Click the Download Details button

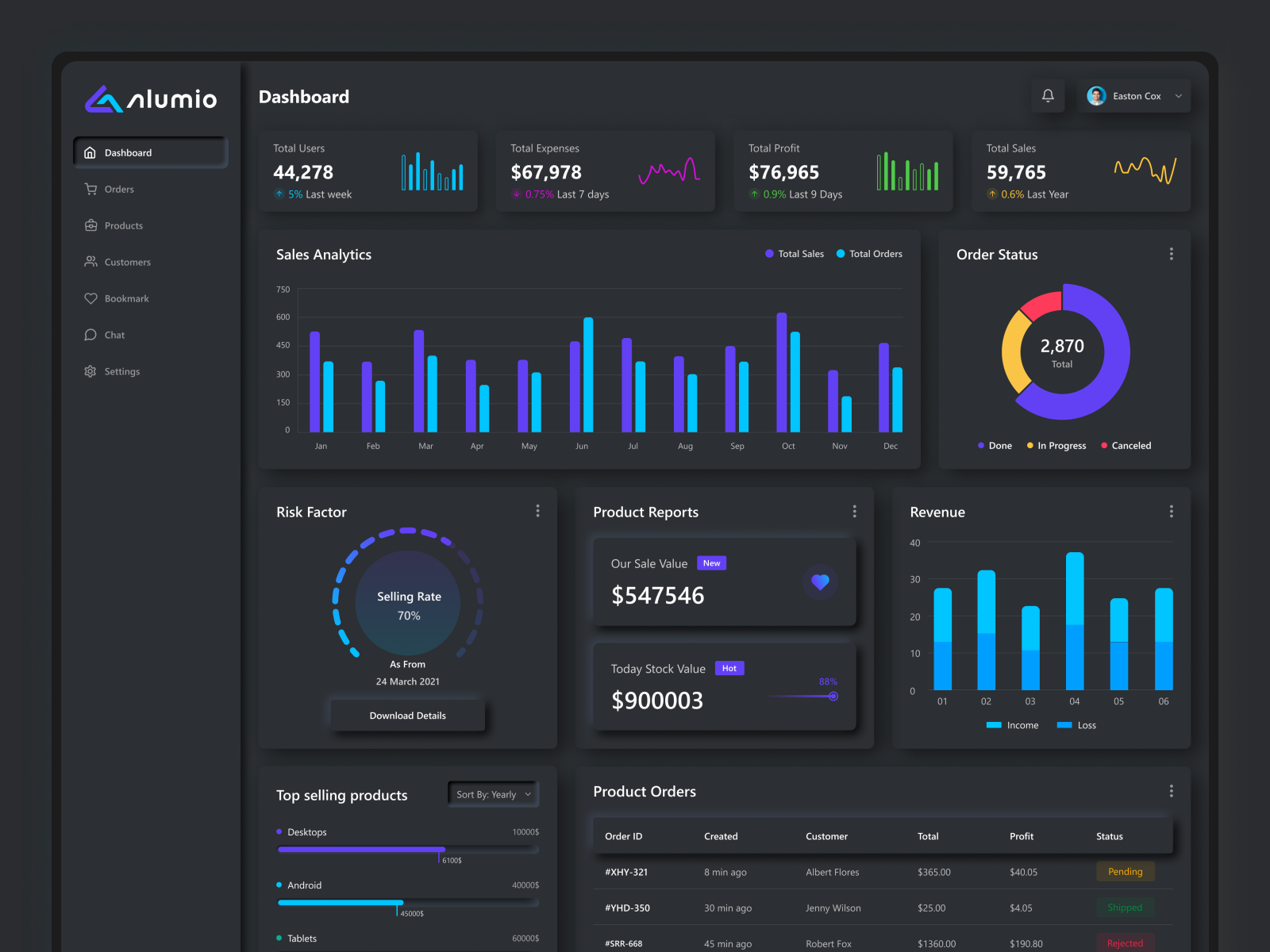coord(407,715)
